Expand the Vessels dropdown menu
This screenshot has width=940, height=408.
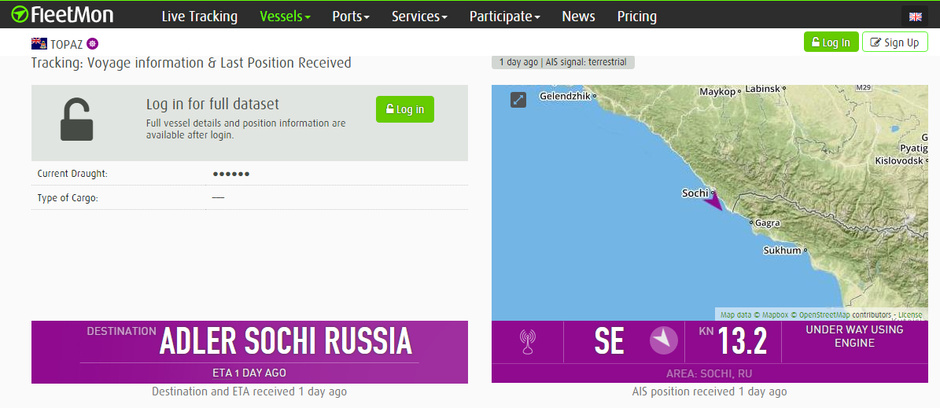pos(285,16)
